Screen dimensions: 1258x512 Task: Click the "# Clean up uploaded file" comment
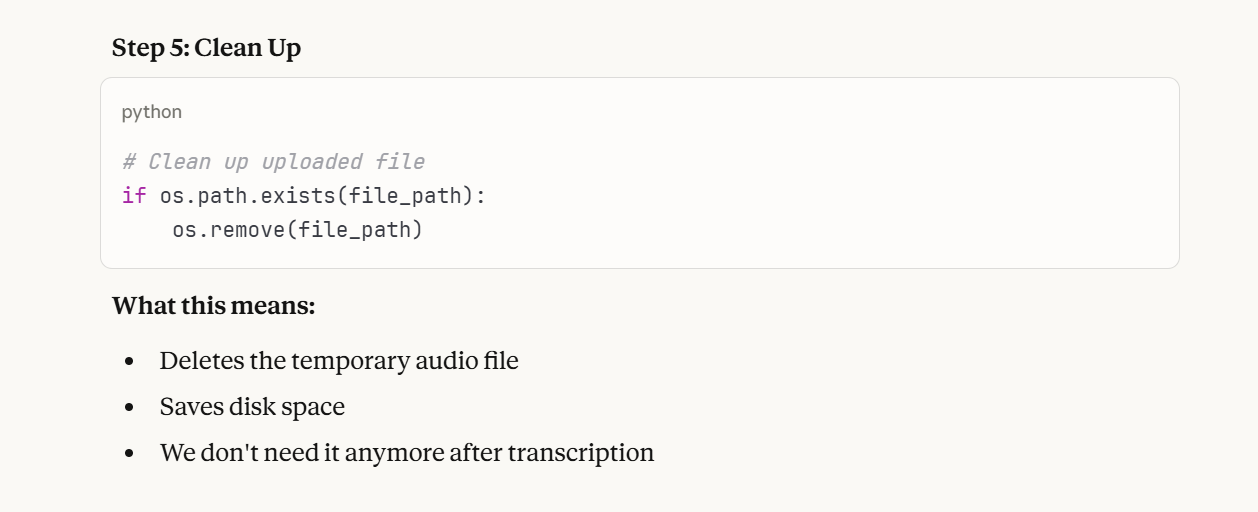273,162
